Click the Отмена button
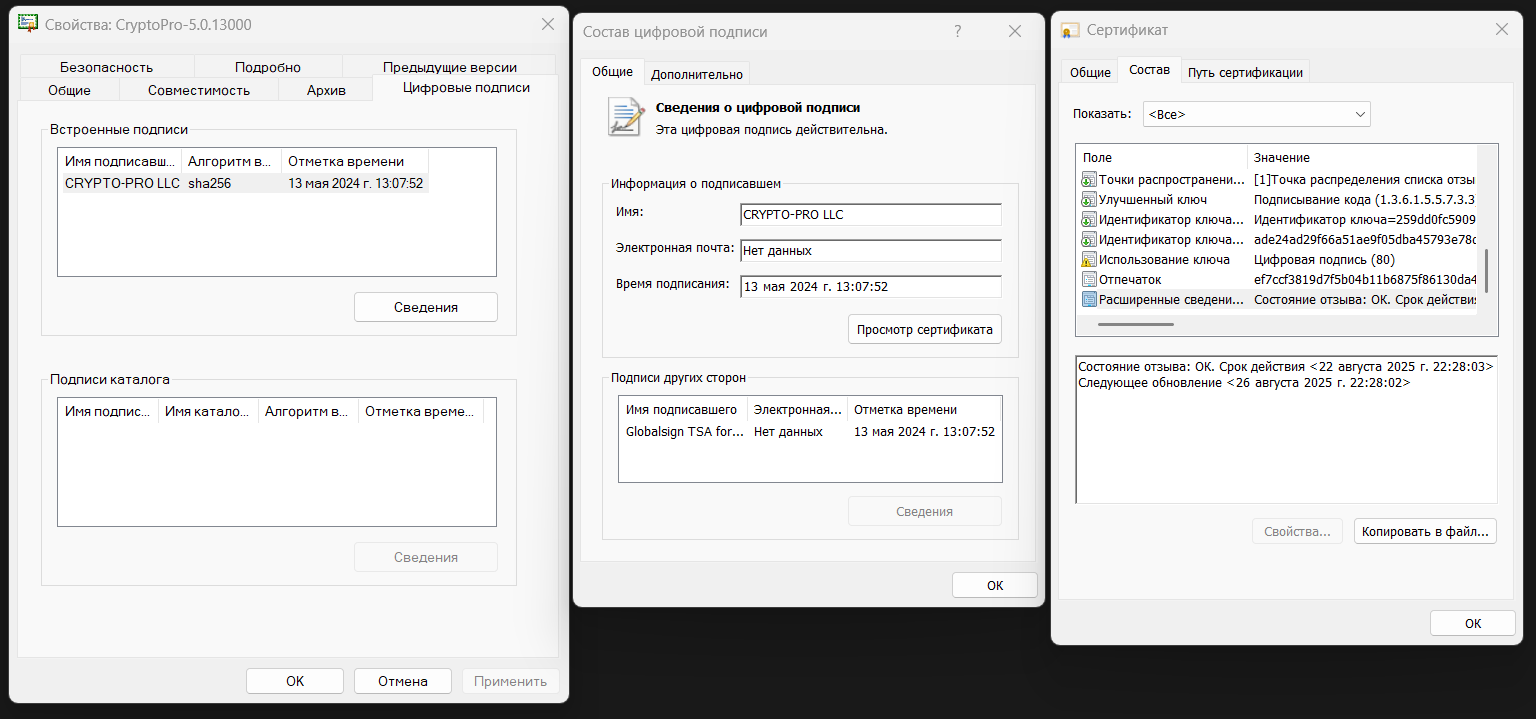The width and height of the screenshot is (1536, 719). [x=403, y=681]
